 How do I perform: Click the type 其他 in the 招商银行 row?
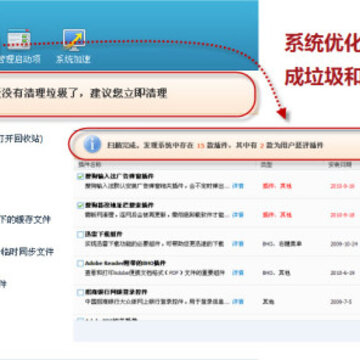coord(268,302)
